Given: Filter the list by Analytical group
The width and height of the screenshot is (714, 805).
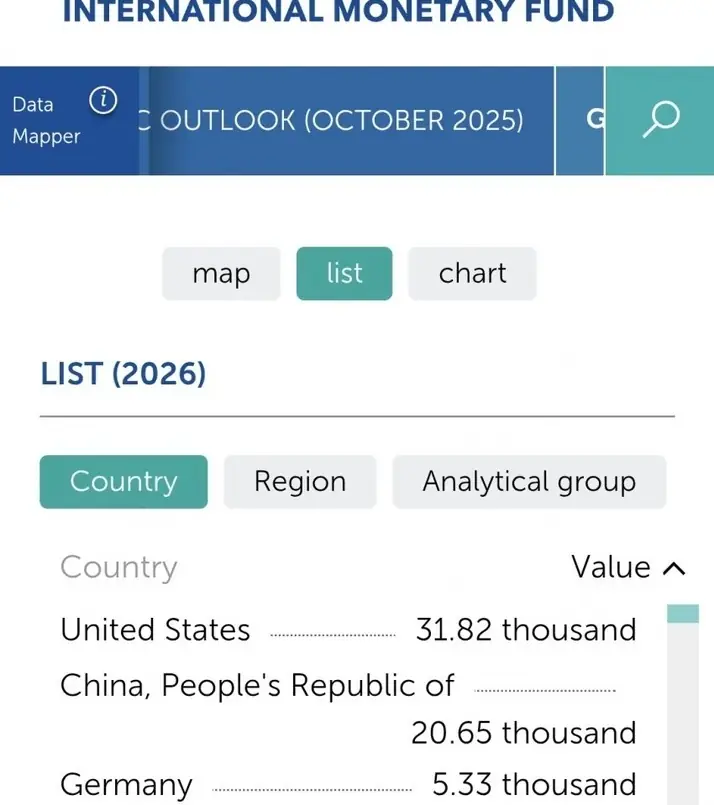Looking at the screenshot, I should pyautogui.click(x=529, y=482).
